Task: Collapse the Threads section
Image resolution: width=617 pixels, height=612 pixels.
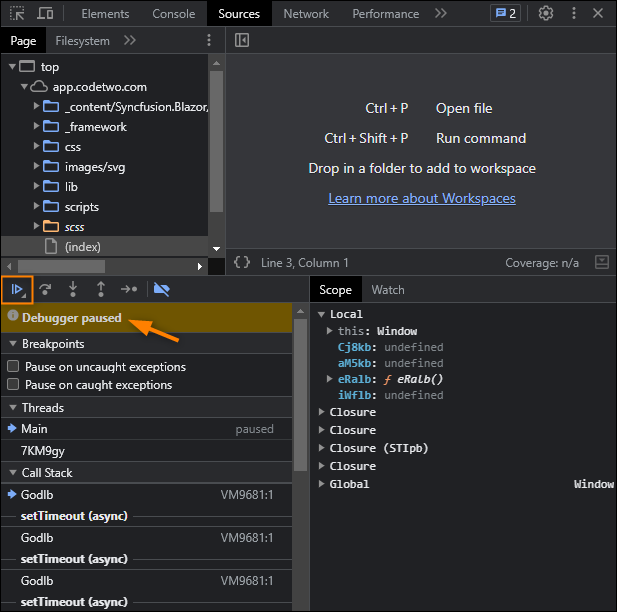Action: tap(13, 408)
